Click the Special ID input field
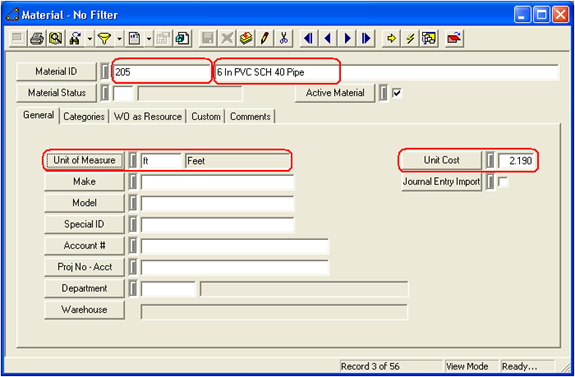 [217, 225]
